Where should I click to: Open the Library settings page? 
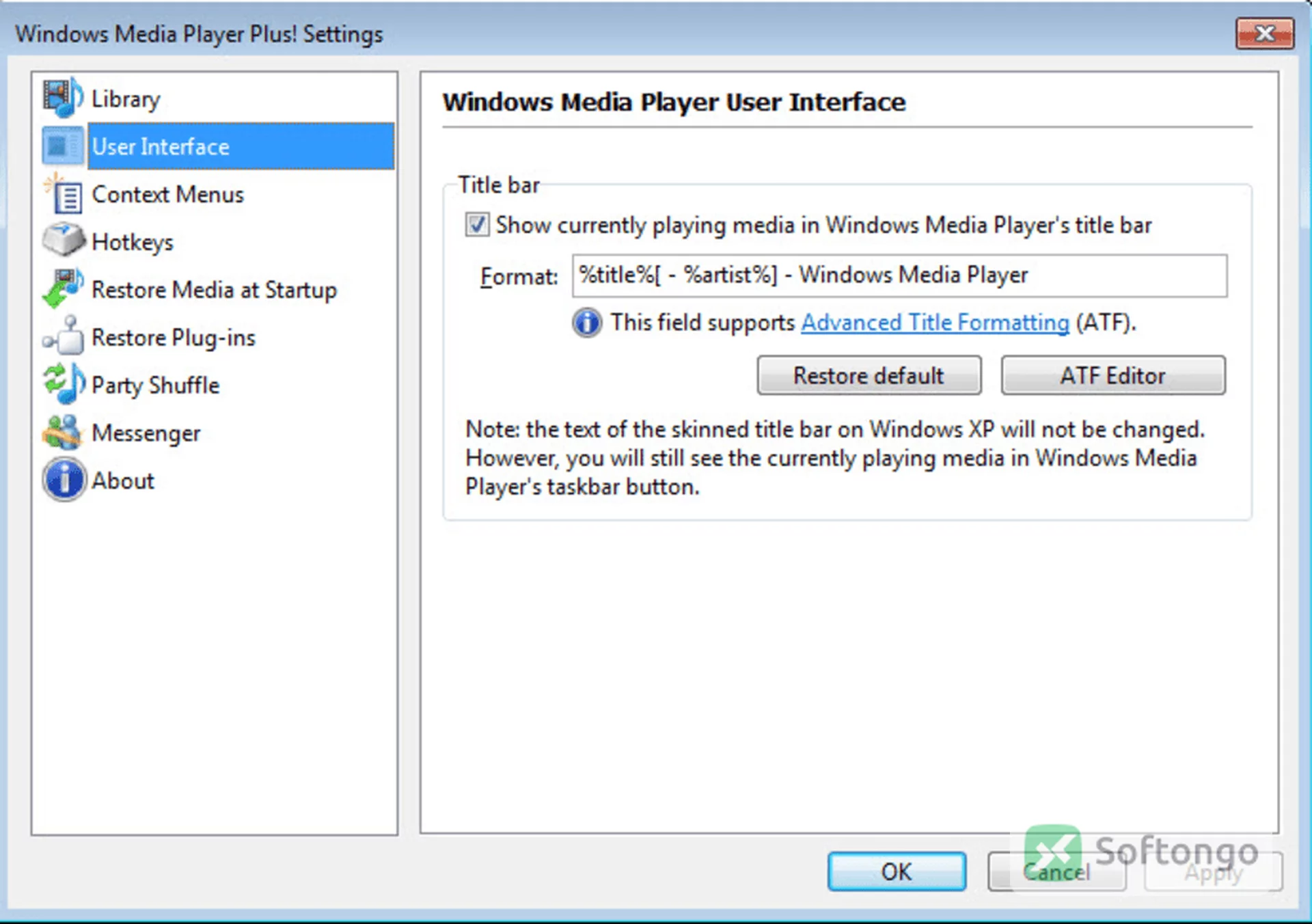coord(126,99)
